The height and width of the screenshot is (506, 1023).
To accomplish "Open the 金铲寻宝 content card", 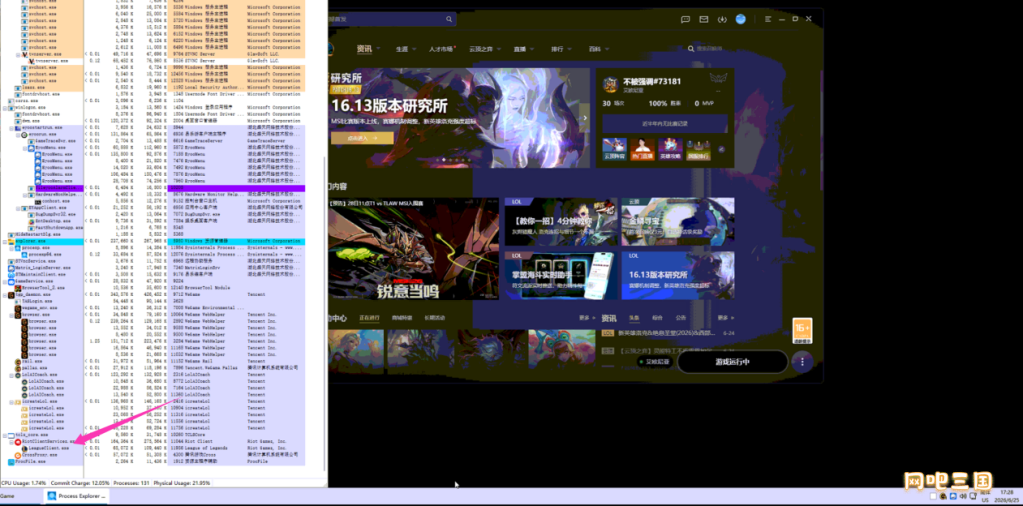I will tap(678, 222).
